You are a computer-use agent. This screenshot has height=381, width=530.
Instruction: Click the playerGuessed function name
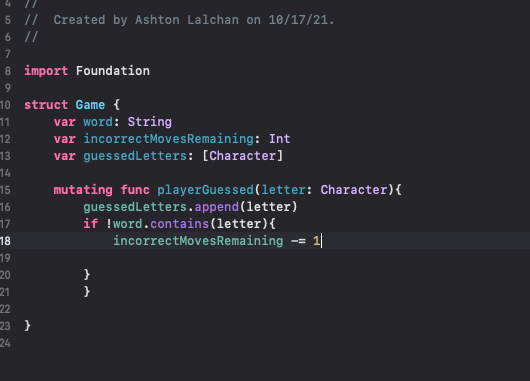pos(206,190)
